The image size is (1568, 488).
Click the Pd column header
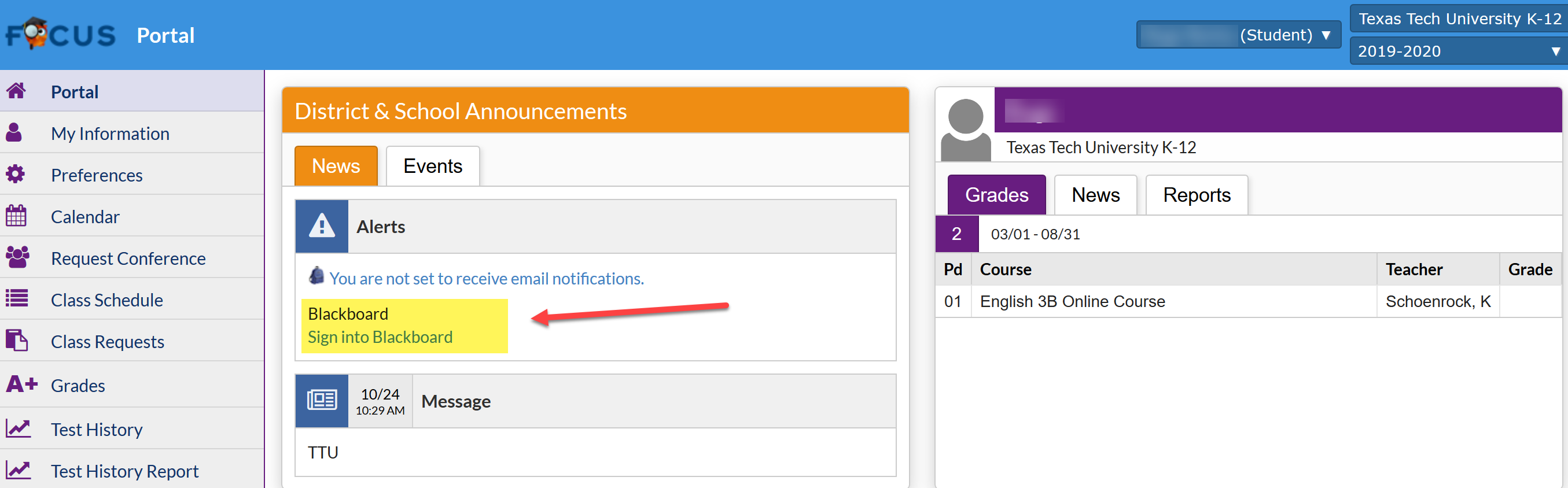952,269
